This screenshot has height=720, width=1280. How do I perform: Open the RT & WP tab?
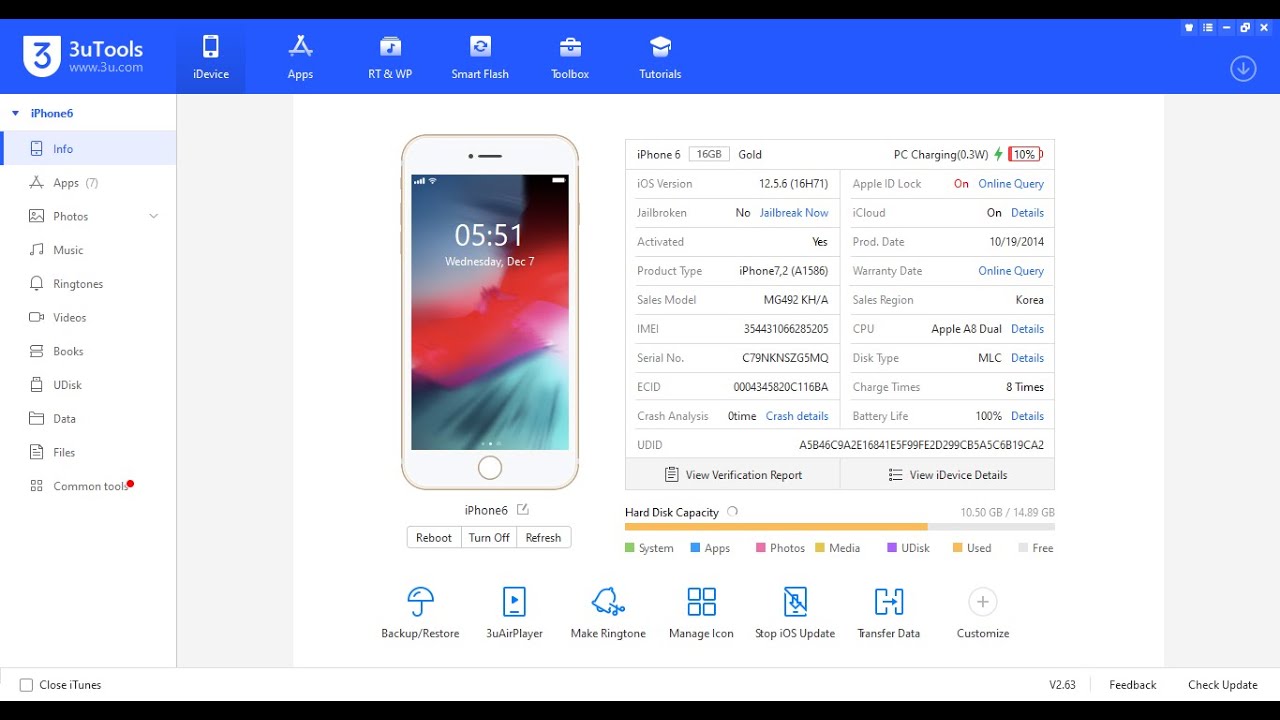pyautogui.click(x=390, y=58)
